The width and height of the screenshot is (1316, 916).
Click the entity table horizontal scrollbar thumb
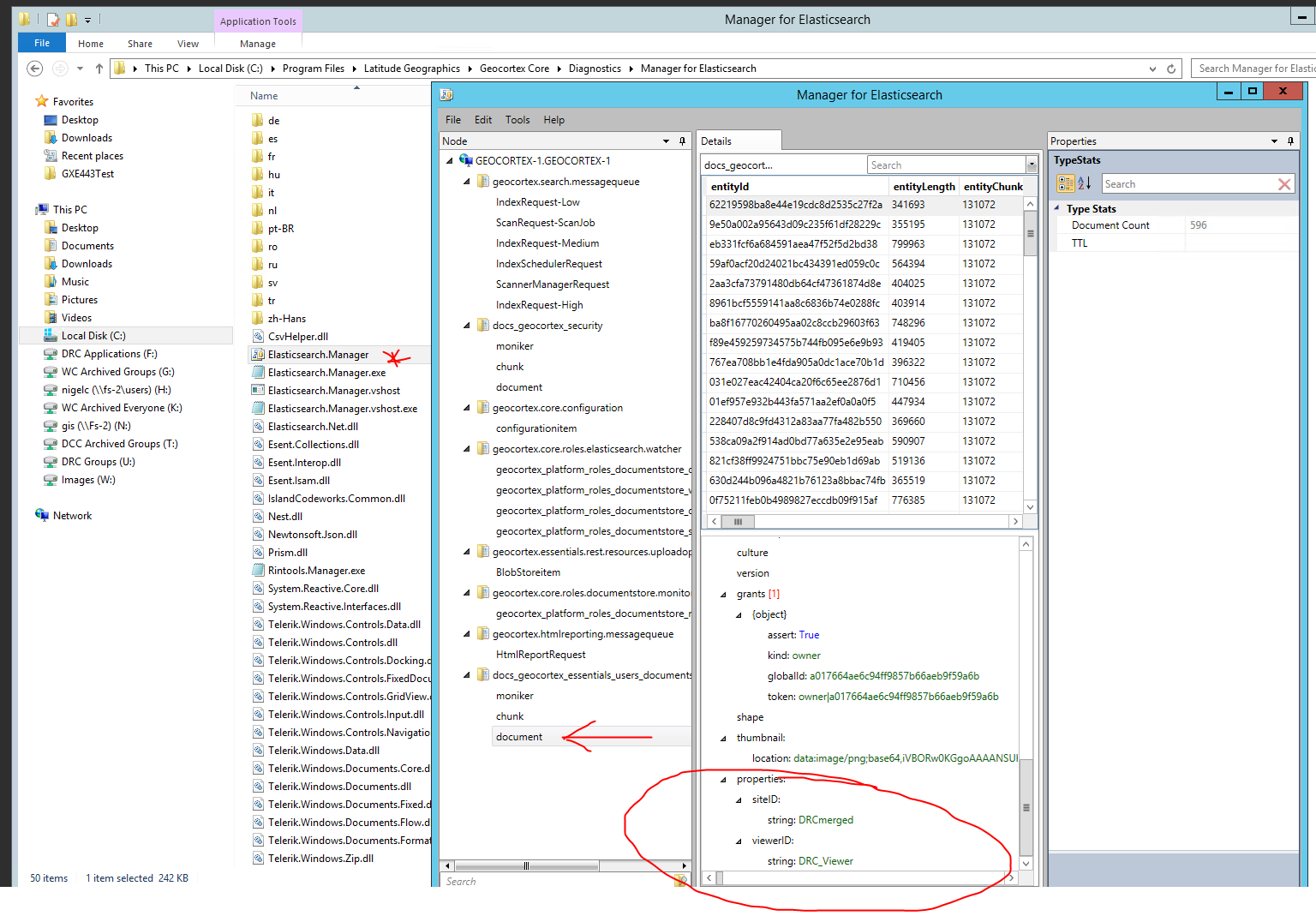(738, 521)
